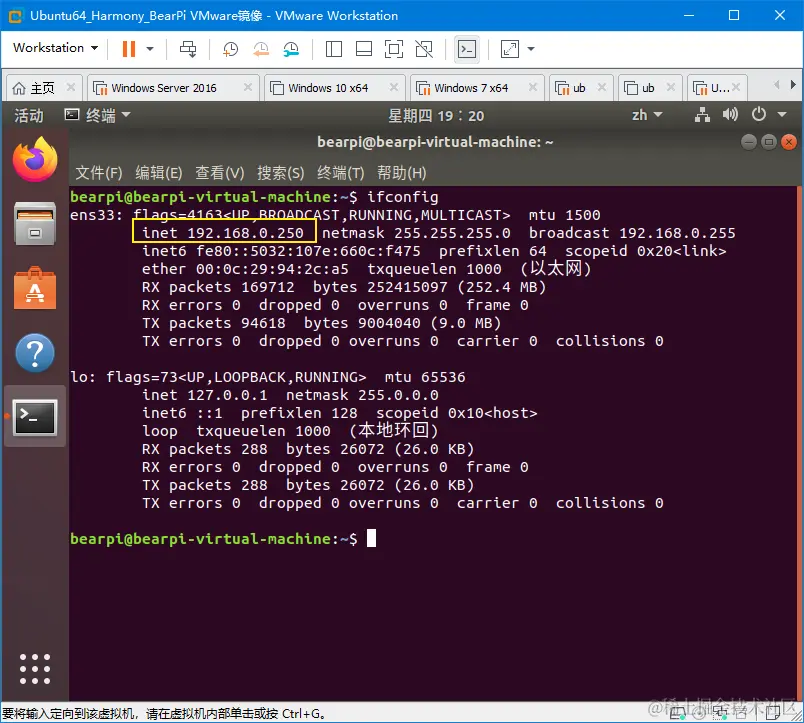The width and height of the screenshot is (804, 723).
Task: Send Ctrl+Alt+Del to the virtual machine
Action: [188, 49]
